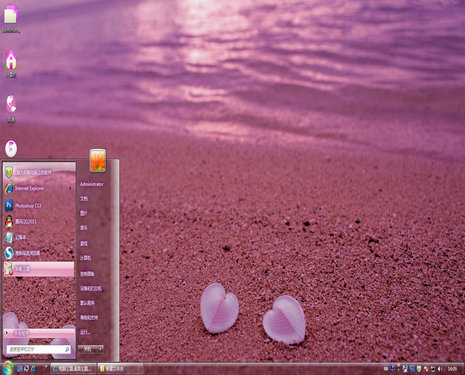This screenshot has height=375, width=465.
Task: Click the blue round tray icon
Action: coord(392,368)
